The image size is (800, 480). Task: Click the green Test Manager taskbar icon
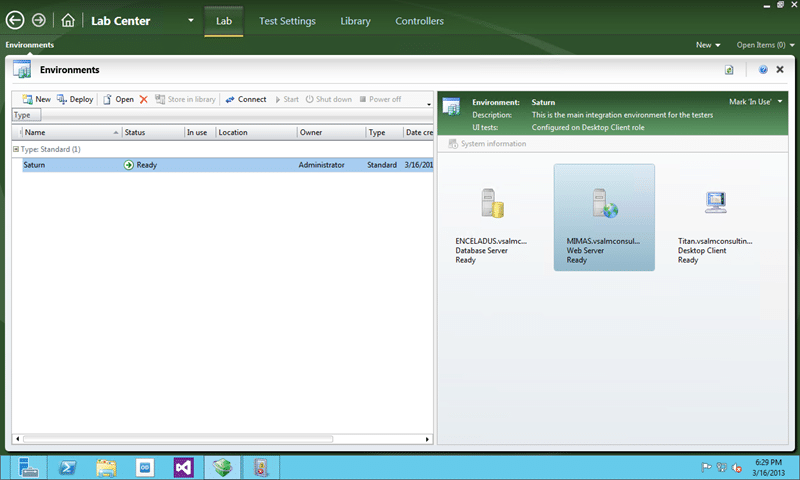coord(222,467)
